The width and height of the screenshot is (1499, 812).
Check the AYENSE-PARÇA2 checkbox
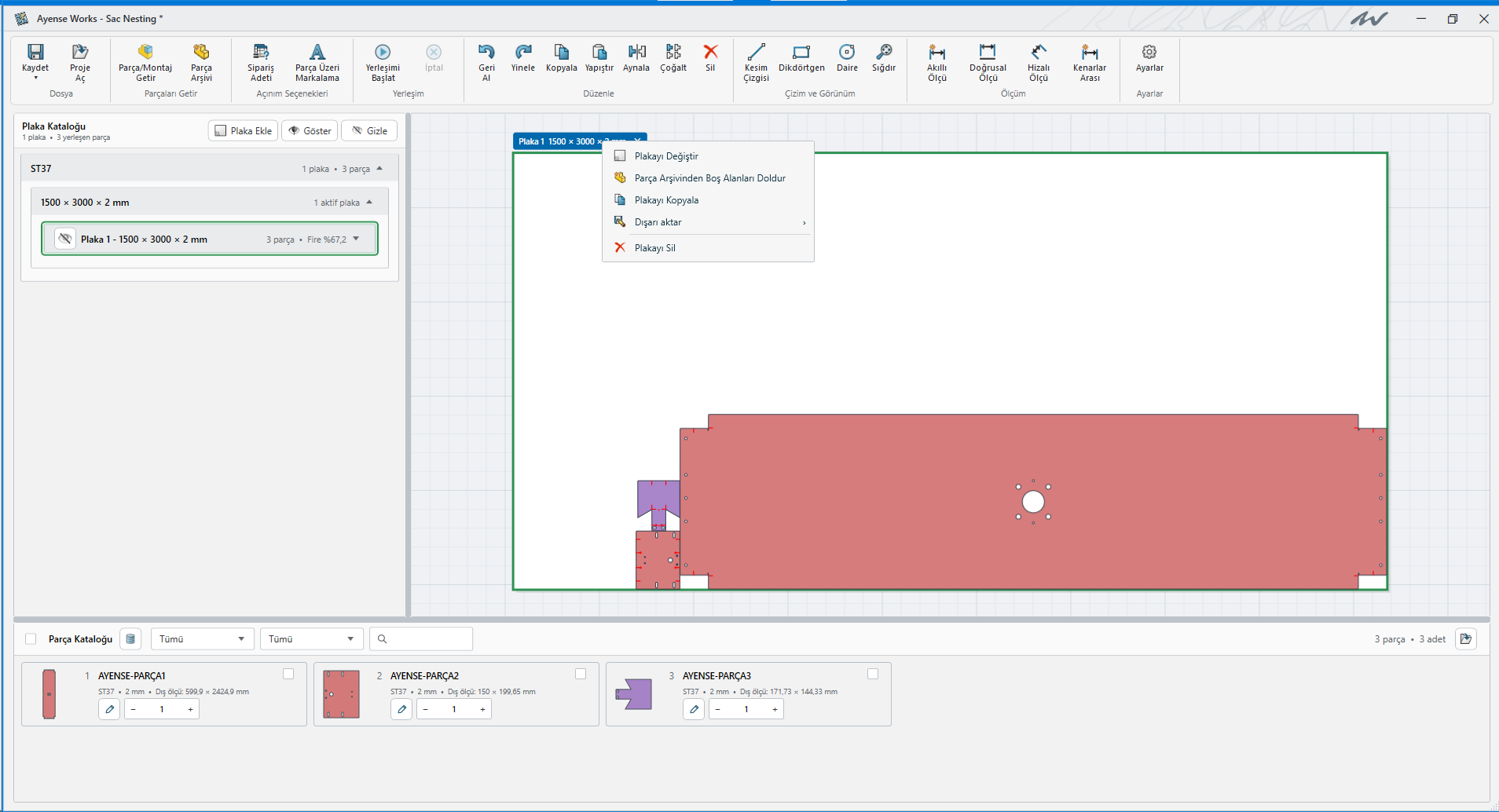pos(581,674)
